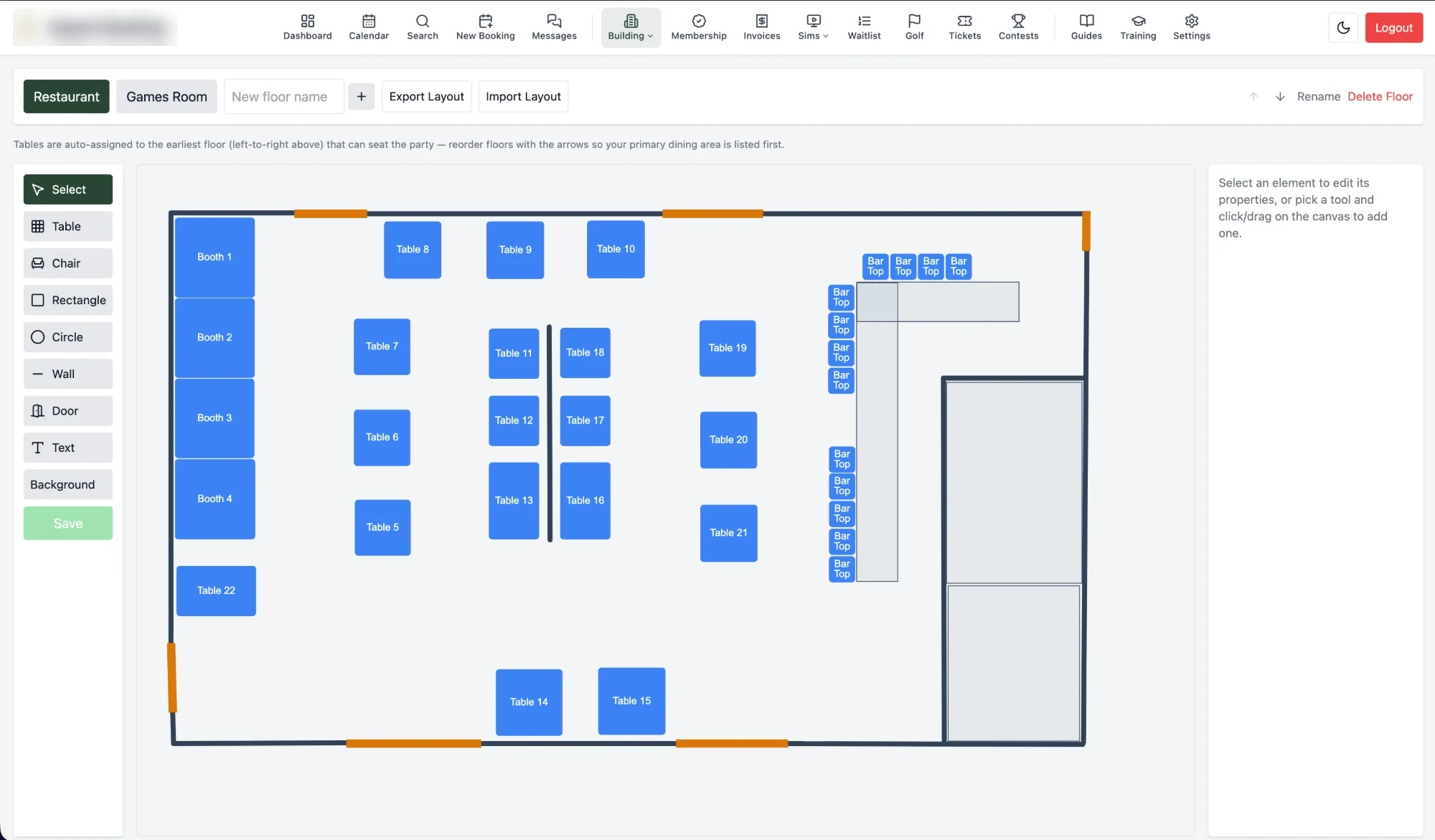Open the Dashboard page

coord(307,27)
